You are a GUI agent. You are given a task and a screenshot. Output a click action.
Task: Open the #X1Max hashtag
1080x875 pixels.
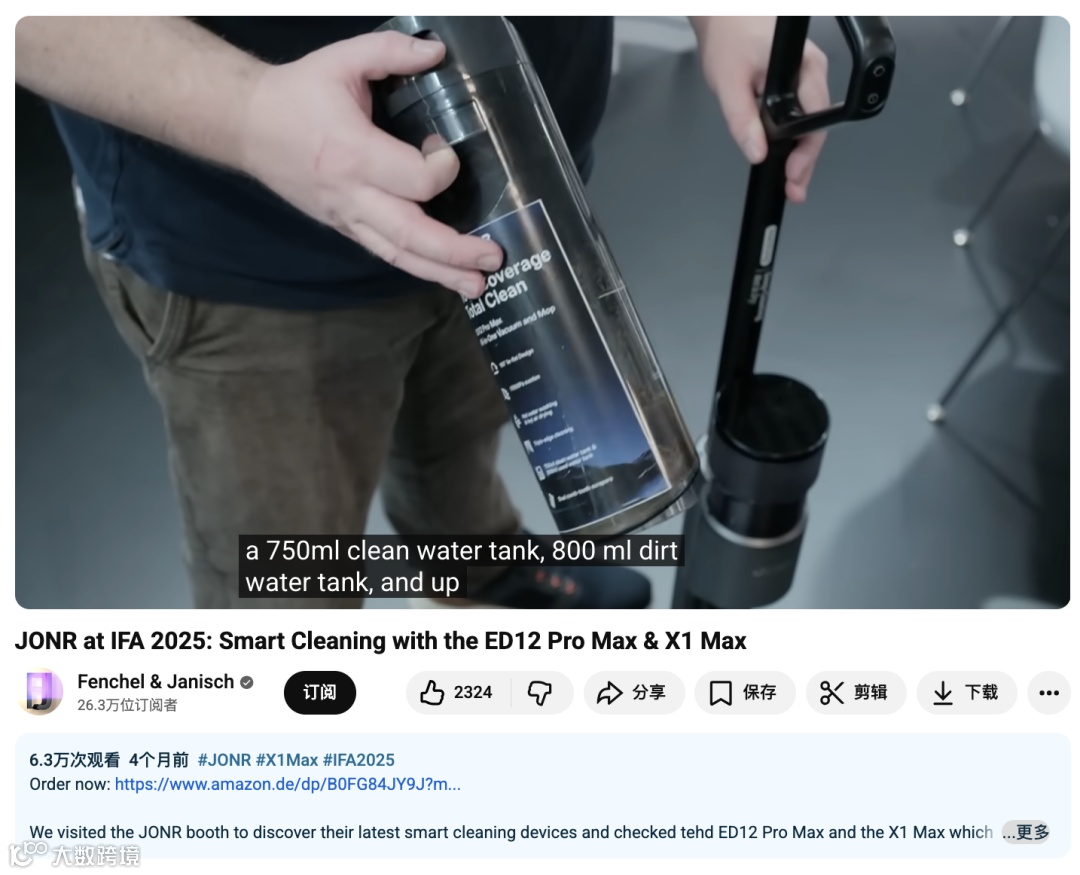click(x=287, y=760)
